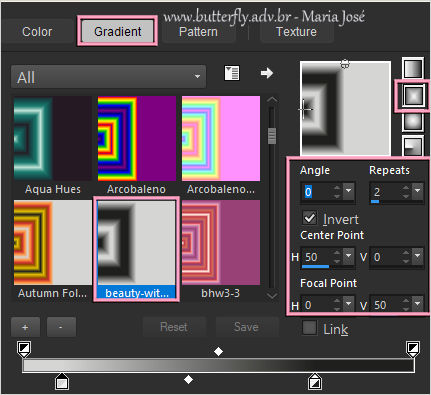Image resolution: width=431 pixels, height=395 pixels.
Task: Click the plus button to add gradient
Action: coord(25,327)
